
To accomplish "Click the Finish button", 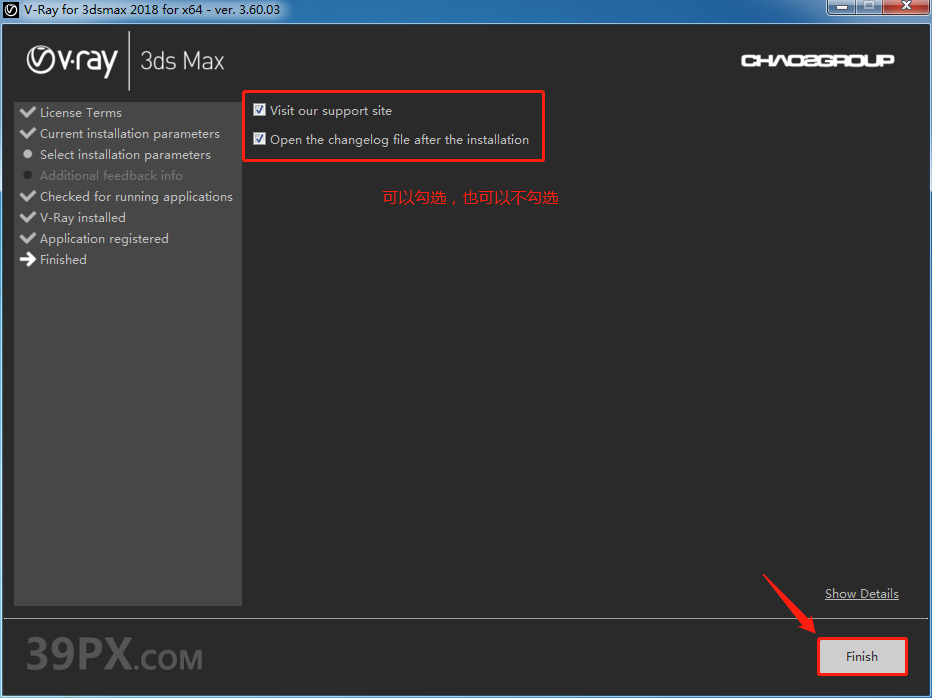I will pos(861,657).
